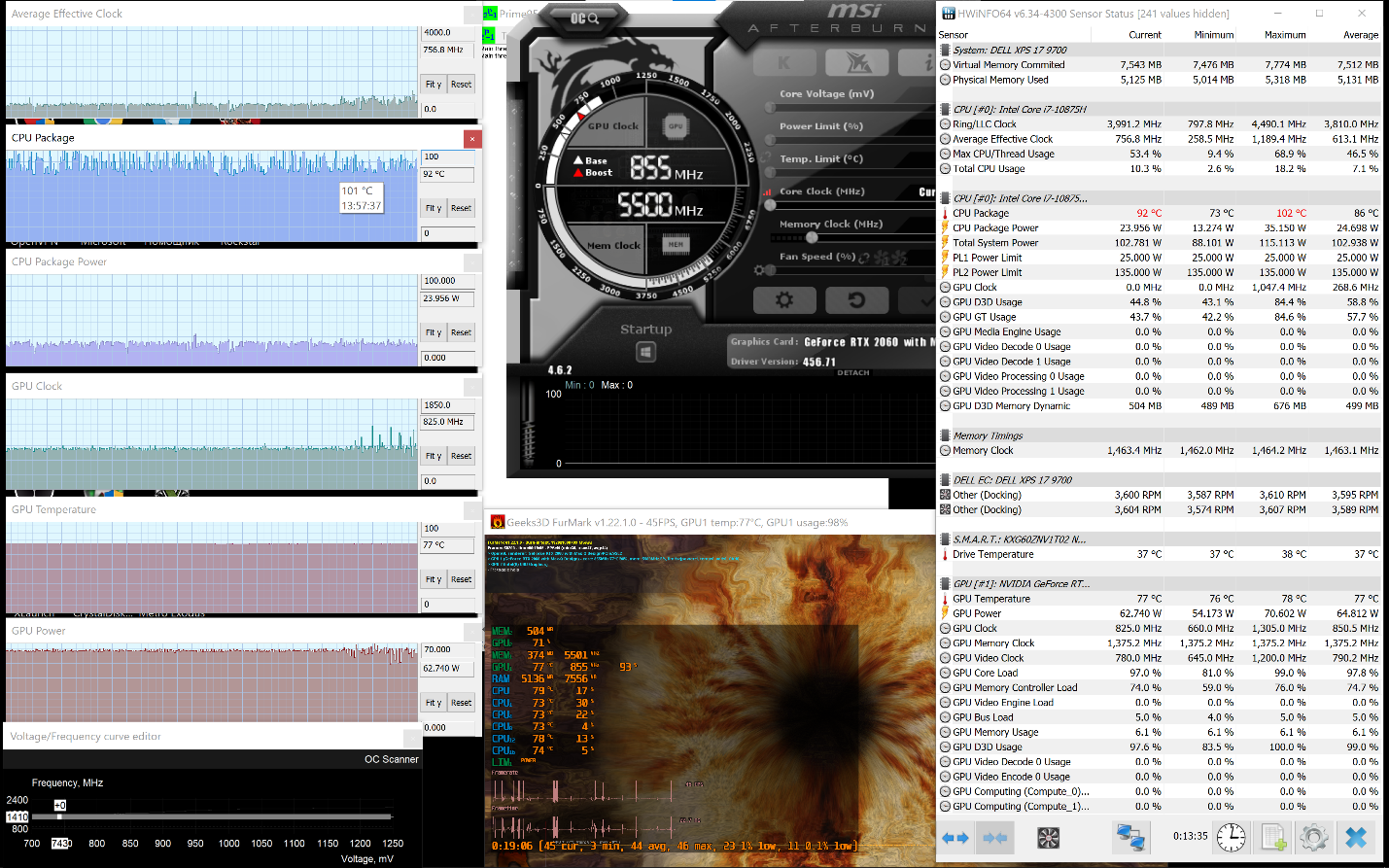Click HWiNFO expand arrows toolbar icon
Image resolution: width=1389 pixels, height=868 pixels.
(x=955, y=837)
